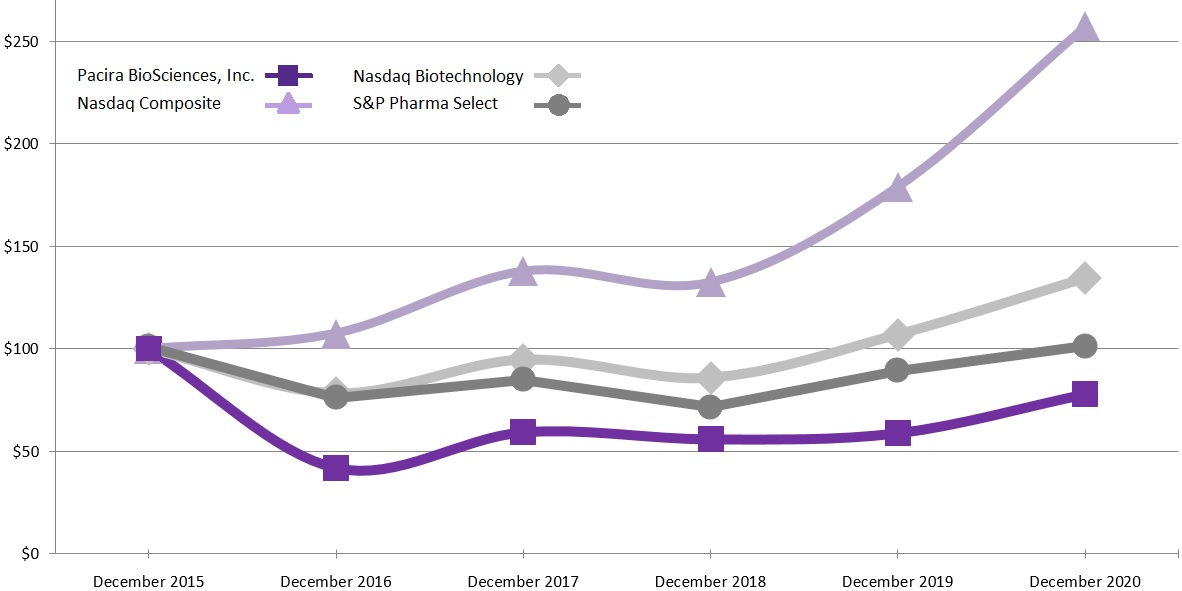
Task: Click Nasdaq Composite triangle legend marker
Action: tap(288, 103)
